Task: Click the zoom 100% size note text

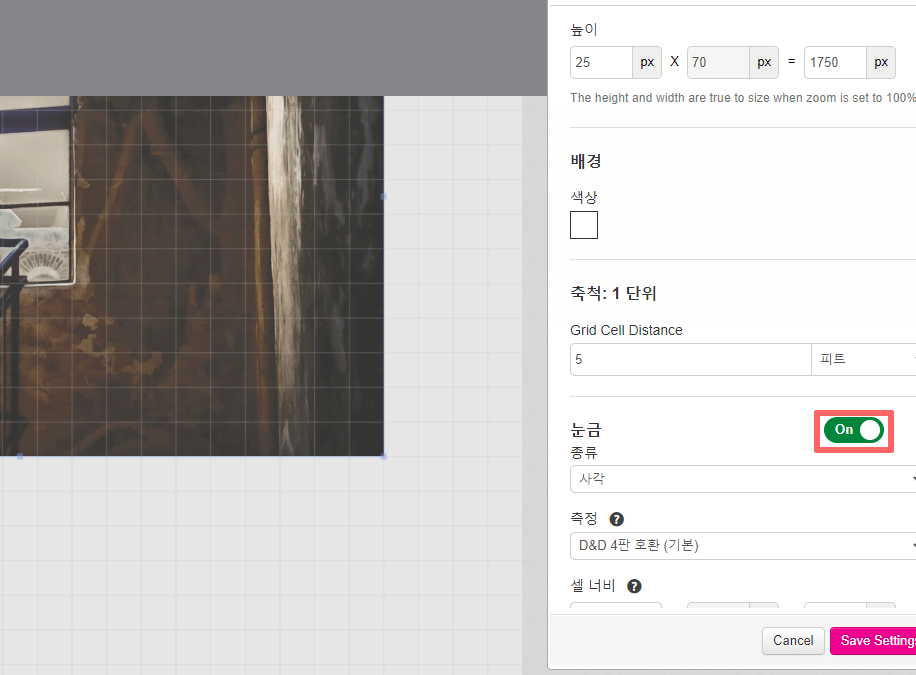Action: pyautogui.click(x=743, y=98)
